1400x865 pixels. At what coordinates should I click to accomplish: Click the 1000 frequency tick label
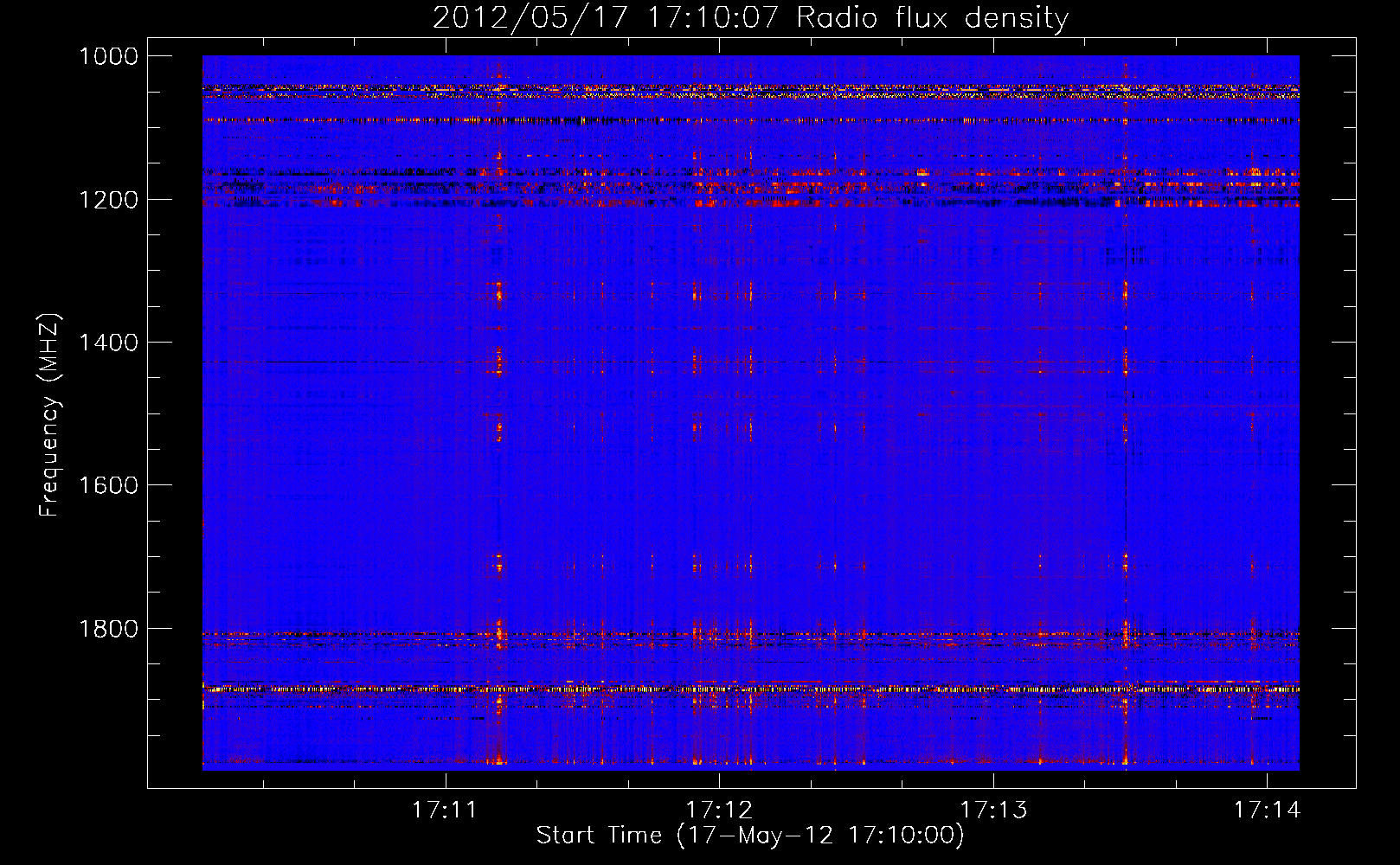tap(108, 56)
